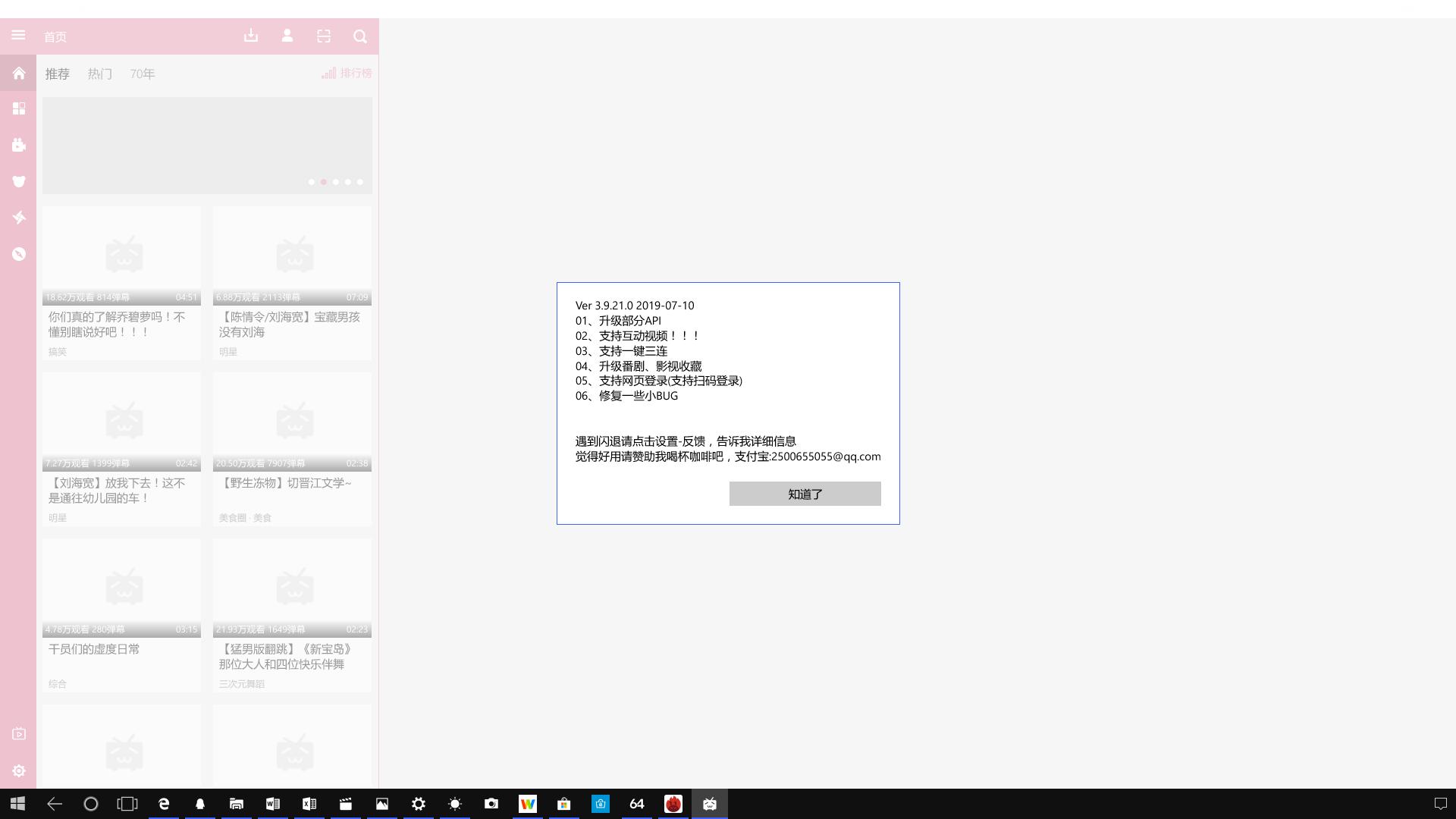This screenshot has width=1456, height=819.
Task: Switch to the 70年 tab
Action: point(142,74)
